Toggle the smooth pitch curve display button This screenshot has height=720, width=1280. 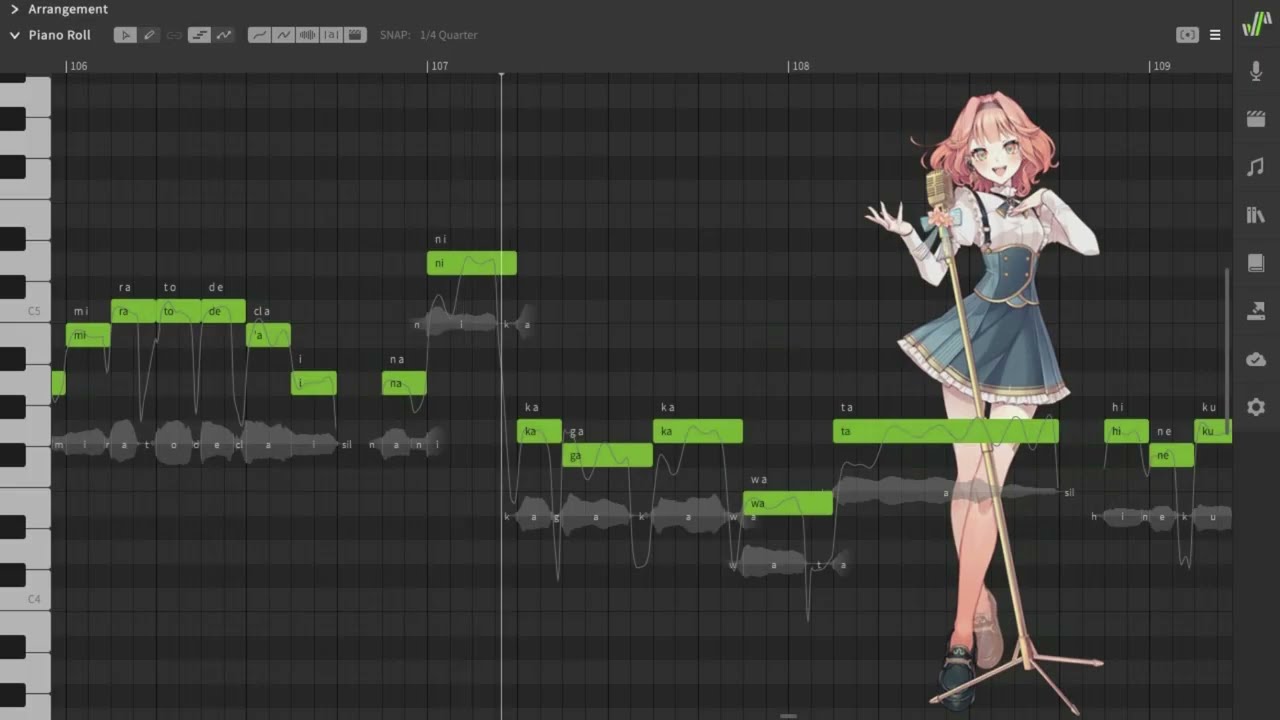point(259,35)
